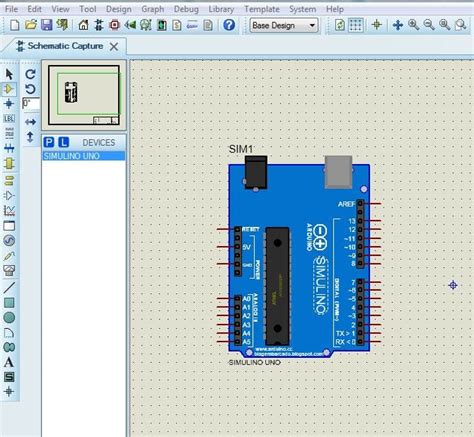Screen dimensions: 474x437
Task: Select SIMULINO UNO in the devices list
Action: pos(83,156)
